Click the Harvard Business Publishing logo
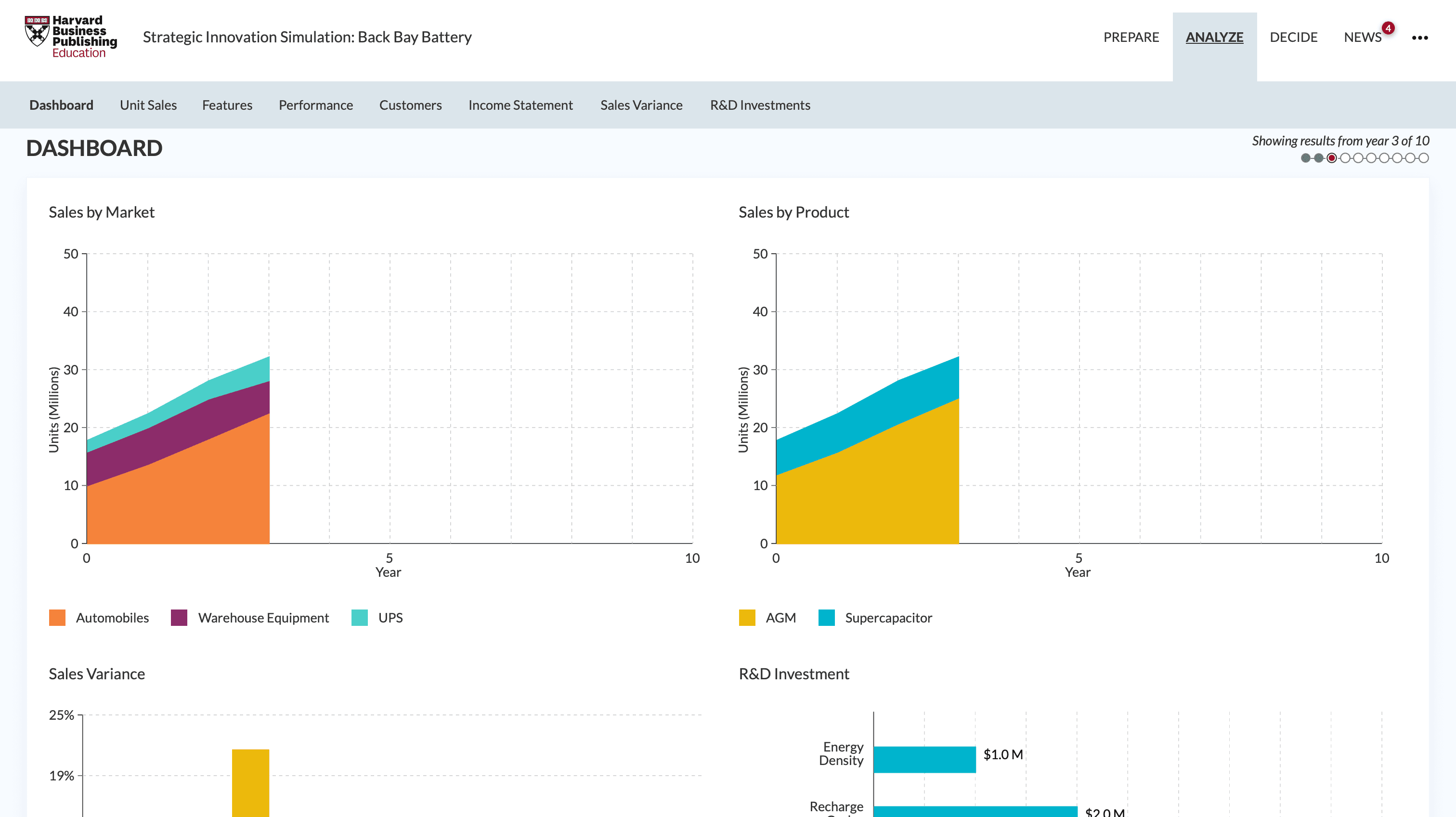The width and height of the screenshot is (1456, 817). (x=71, y=37)
